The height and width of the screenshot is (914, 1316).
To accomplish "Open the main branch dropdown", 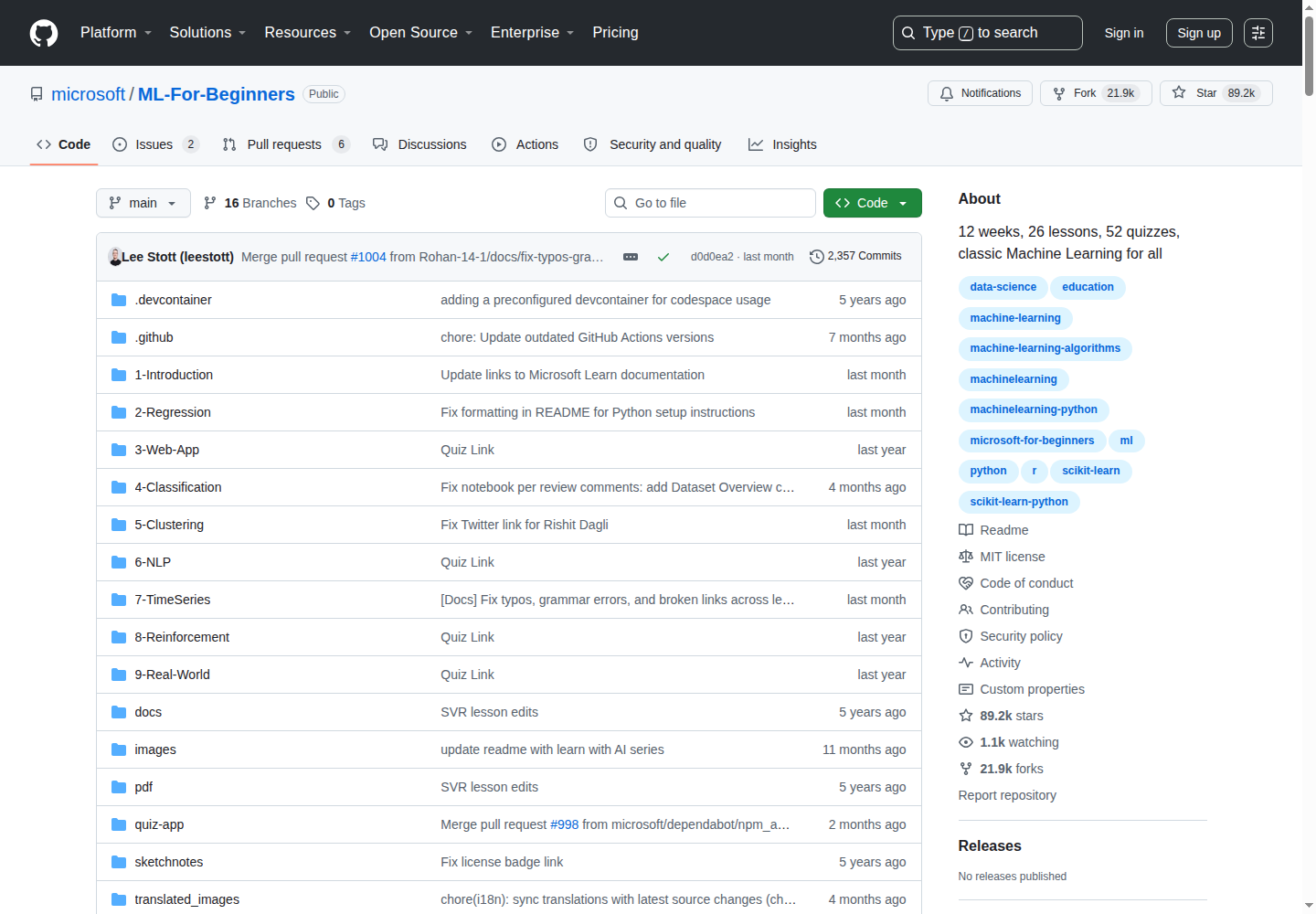I will click(143, 203).
